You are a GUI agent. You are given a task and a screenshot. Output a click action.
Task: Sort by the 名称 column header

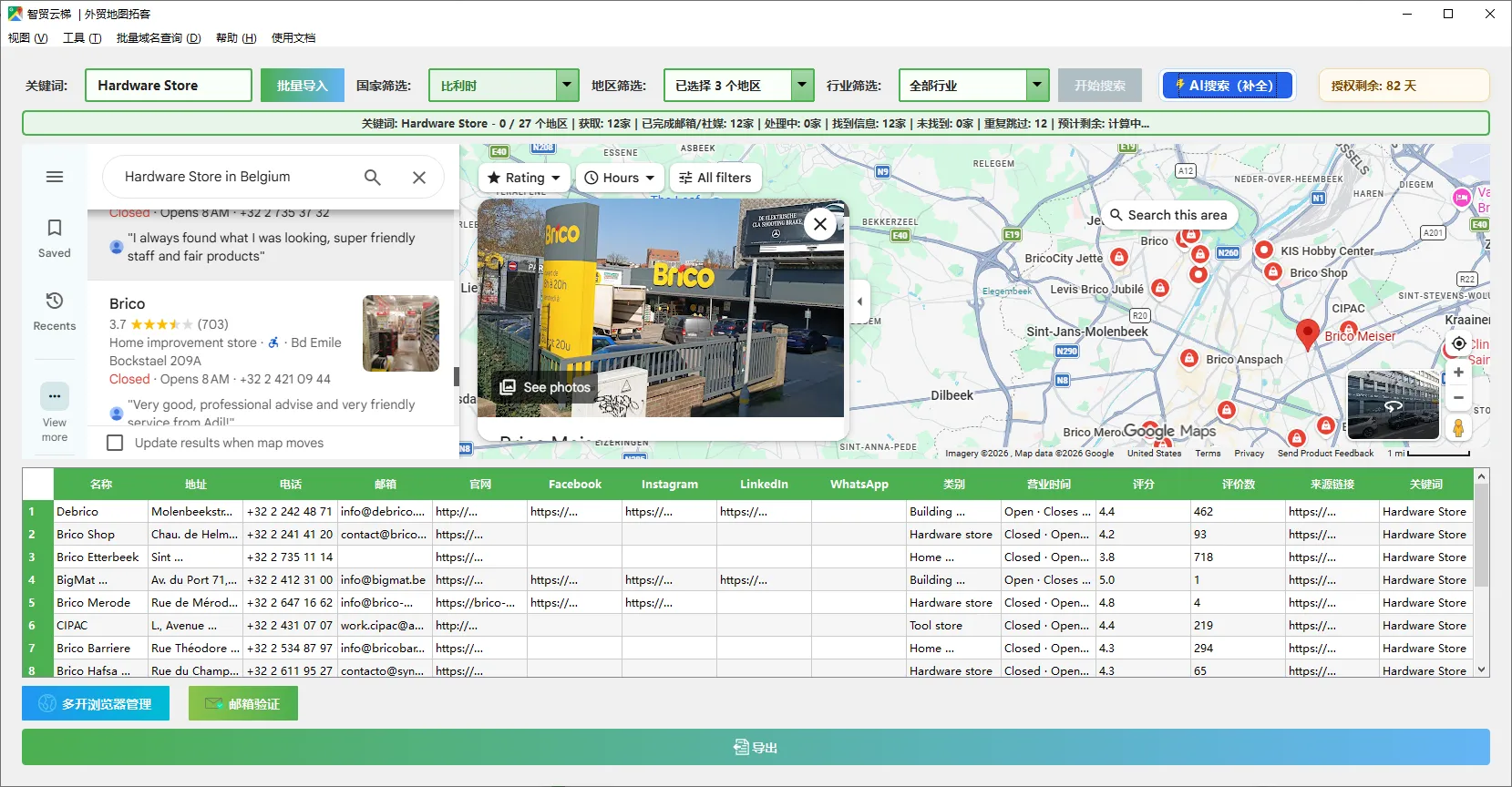pos(101,484)
